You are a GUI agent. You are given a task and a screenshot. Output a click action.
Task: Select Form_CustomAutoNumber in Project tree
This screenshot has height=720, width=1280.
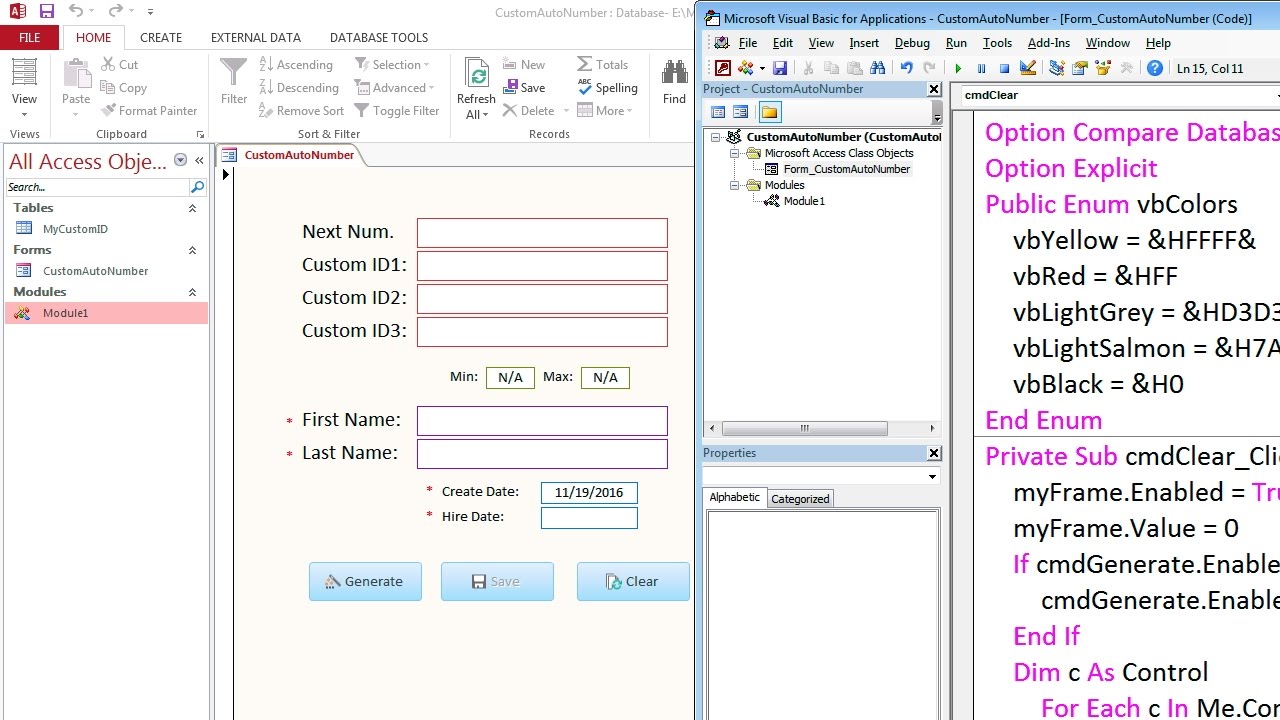[846, 169]
